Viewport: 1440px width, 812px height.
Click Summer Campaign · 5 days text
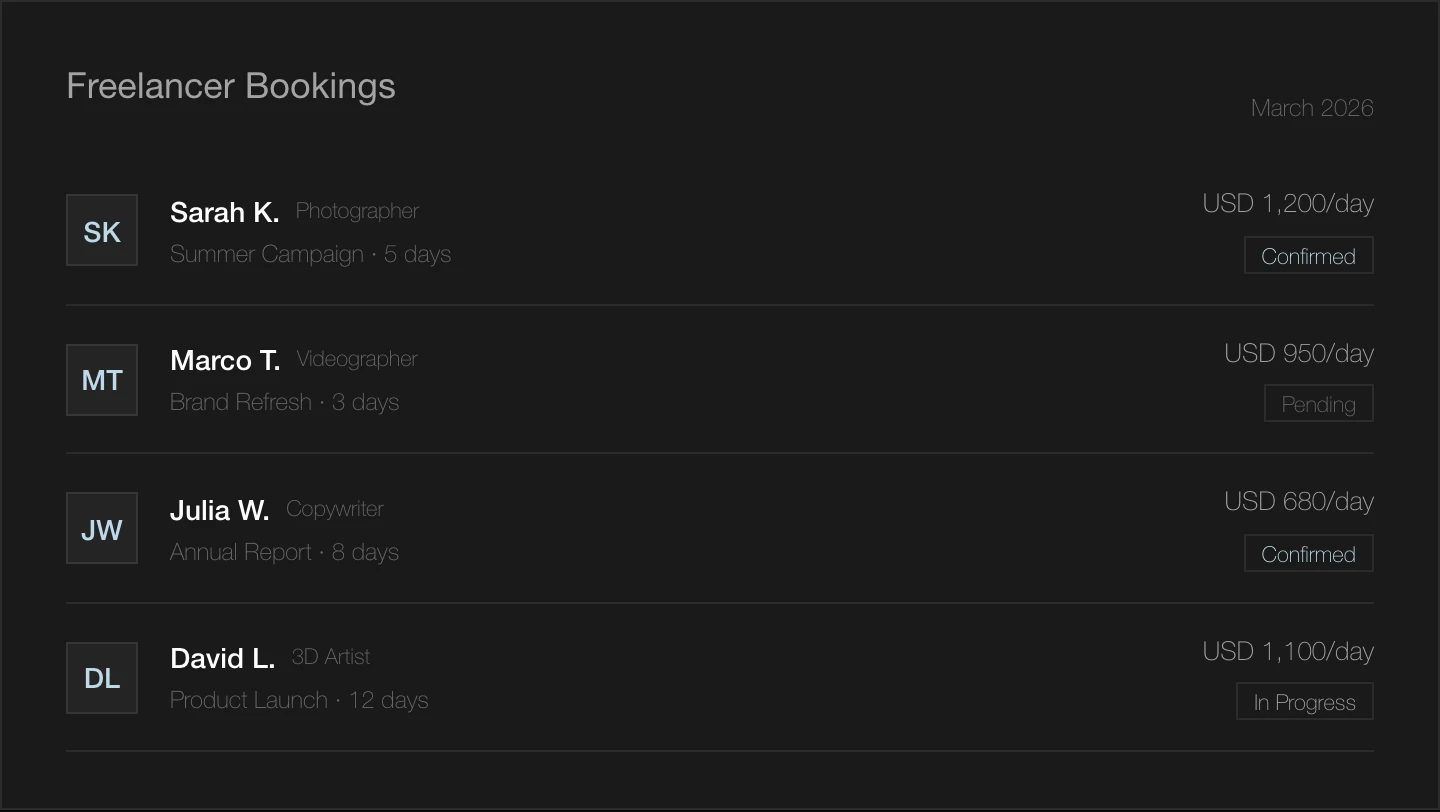click(310, 254)
